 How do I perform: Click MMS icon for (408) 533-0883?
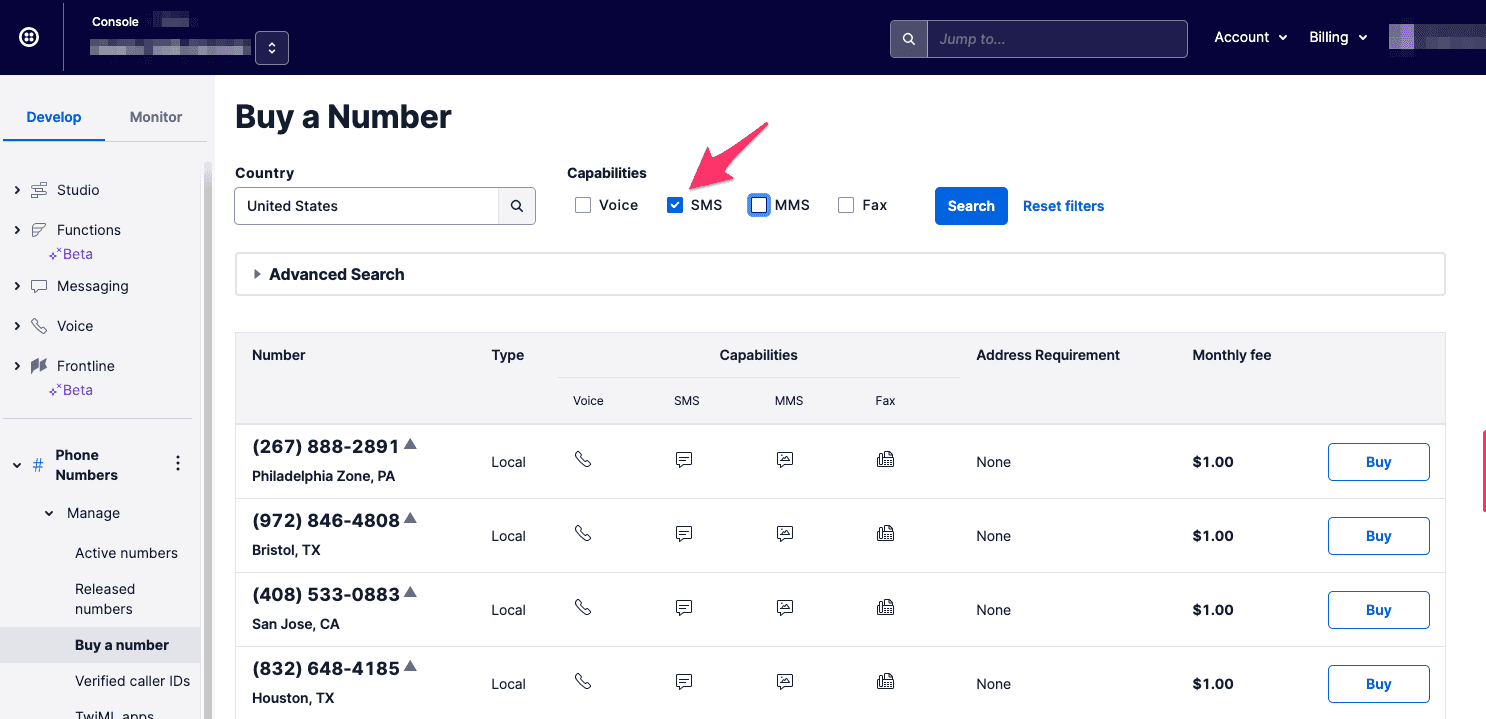[785, 608]
